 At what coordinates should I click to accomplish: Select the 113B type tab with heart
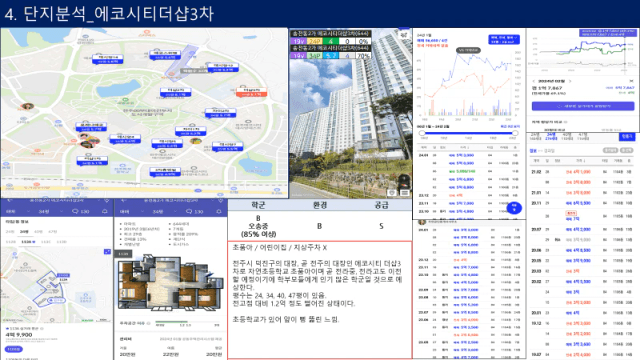point(28,242)
